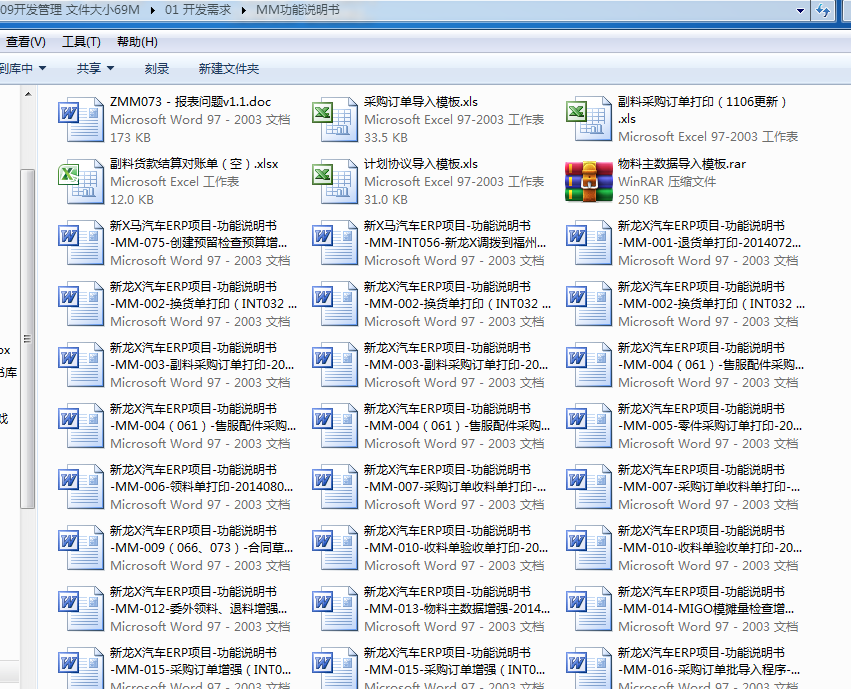
Task: Select MM-INT056-新龙X调拨到福州 file name
Action: tap(455, 234)
